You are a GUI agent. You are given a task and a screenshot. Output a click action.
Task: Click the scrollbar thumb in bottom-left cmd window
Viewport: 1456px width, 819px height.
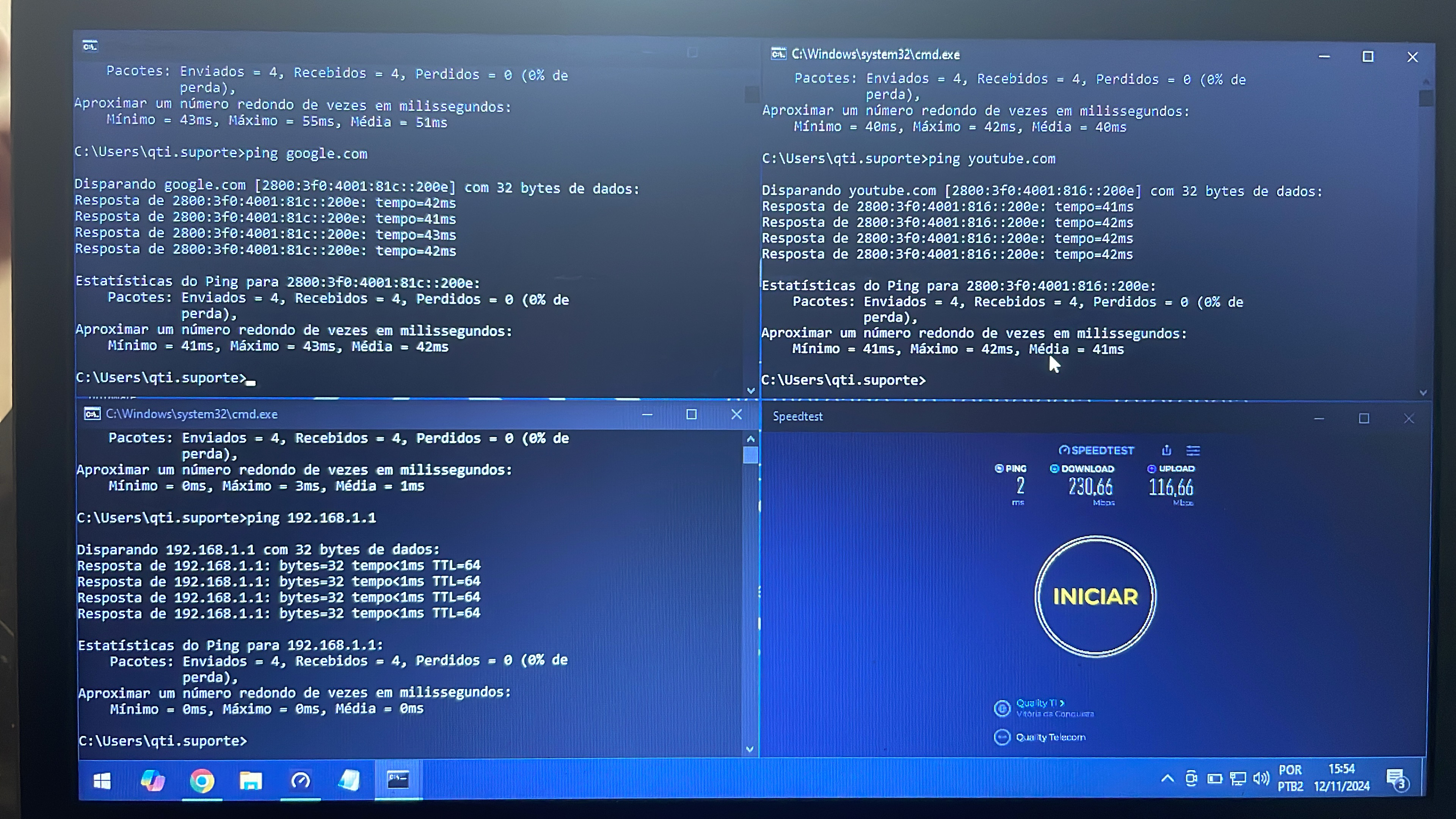point(750,455)
